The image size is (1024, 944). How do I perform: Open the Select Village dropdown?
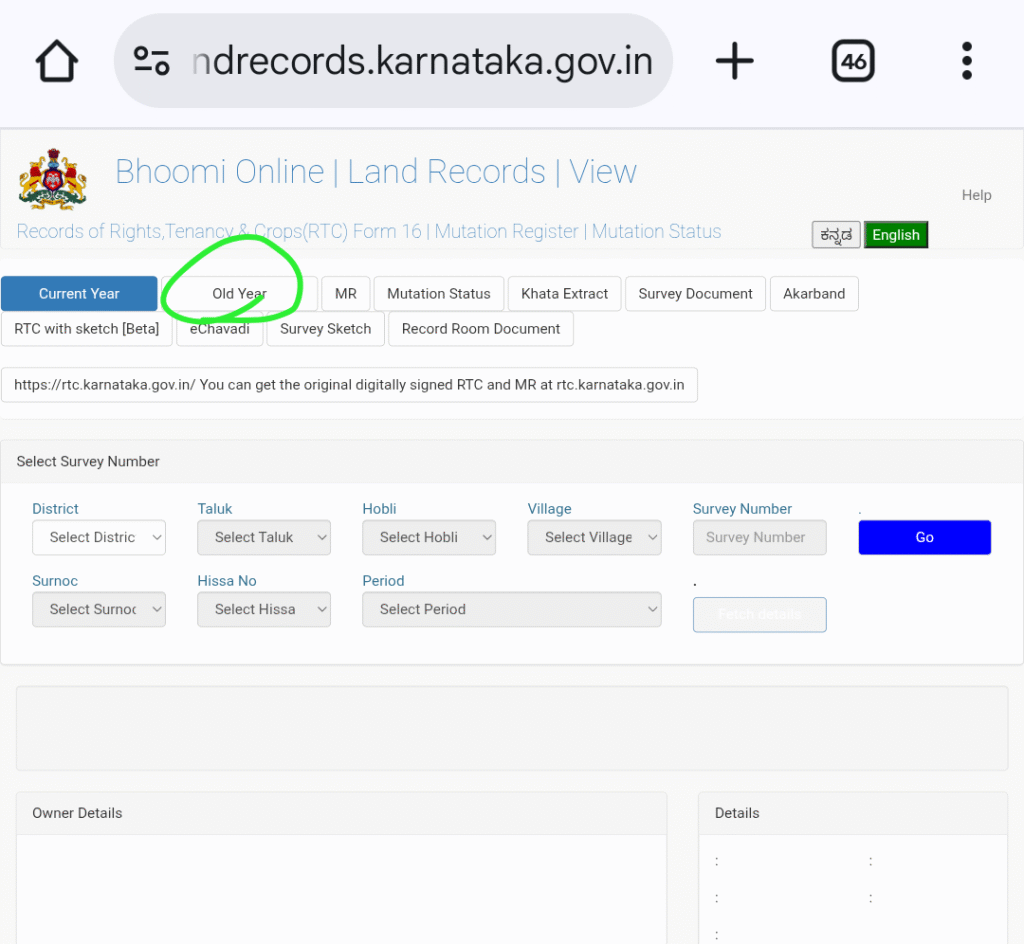pyautogui.click(x=594, y=537)
